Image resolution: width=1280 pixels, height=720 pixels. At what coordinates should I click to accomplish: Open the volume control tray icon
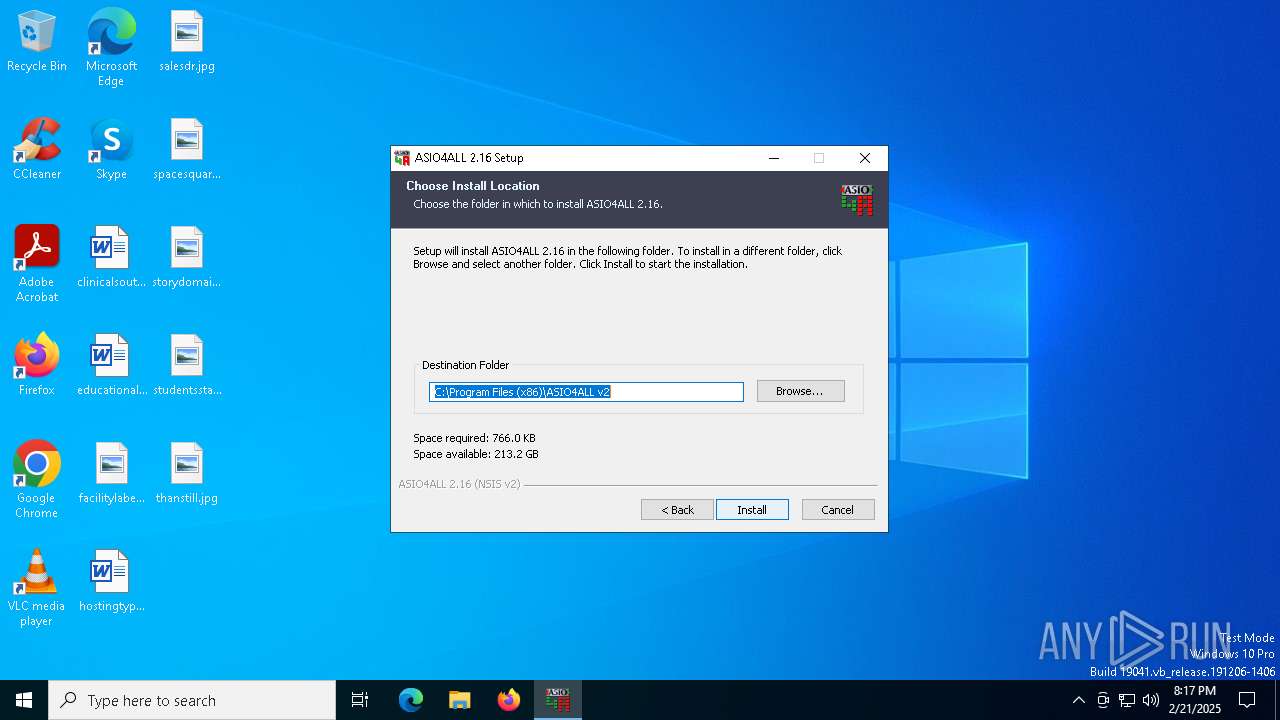(1151, 700)
